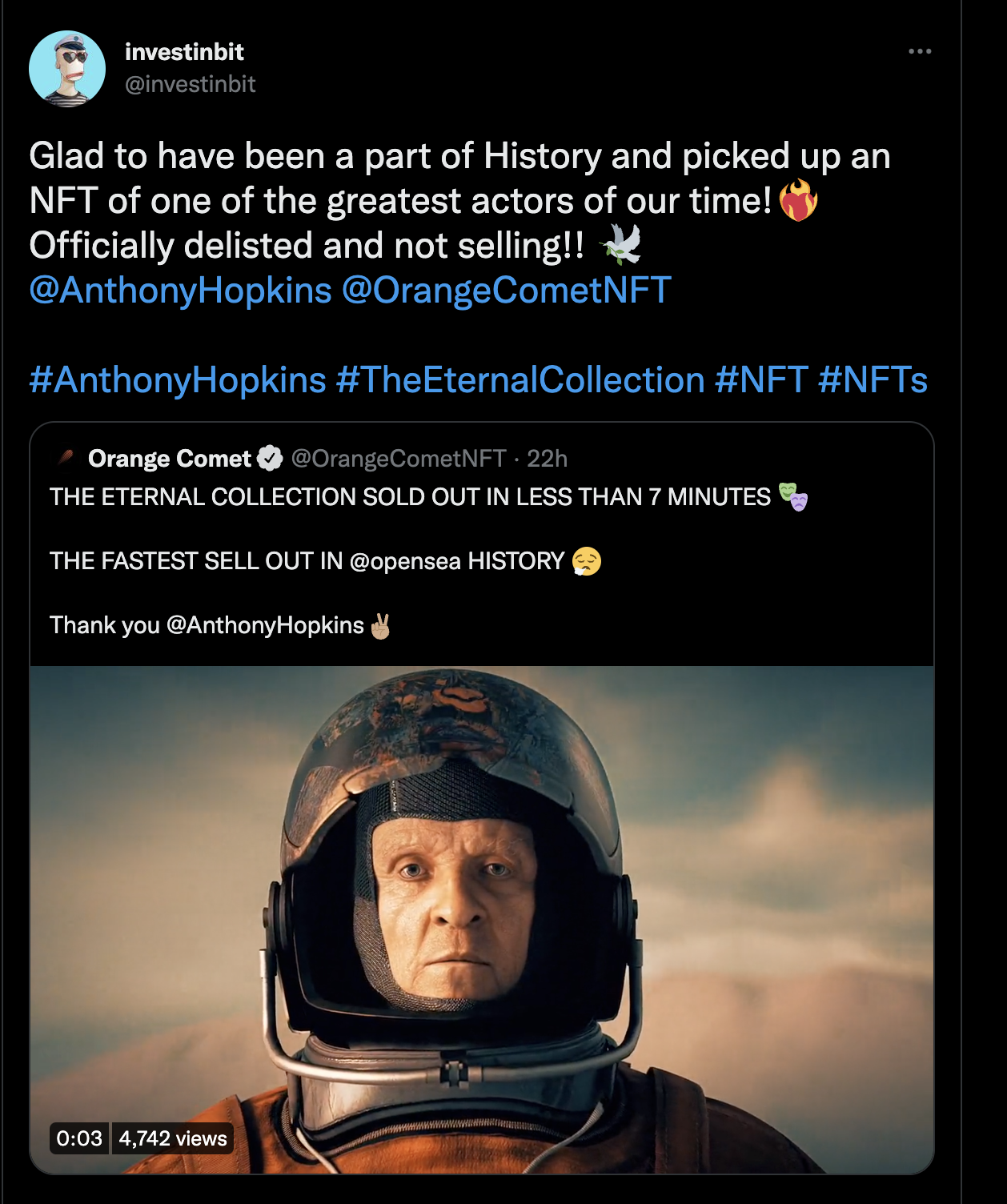1007x1204 pixels.
Task: Click @opensea mention in quoted tweet
Action: tap(405, 561)
